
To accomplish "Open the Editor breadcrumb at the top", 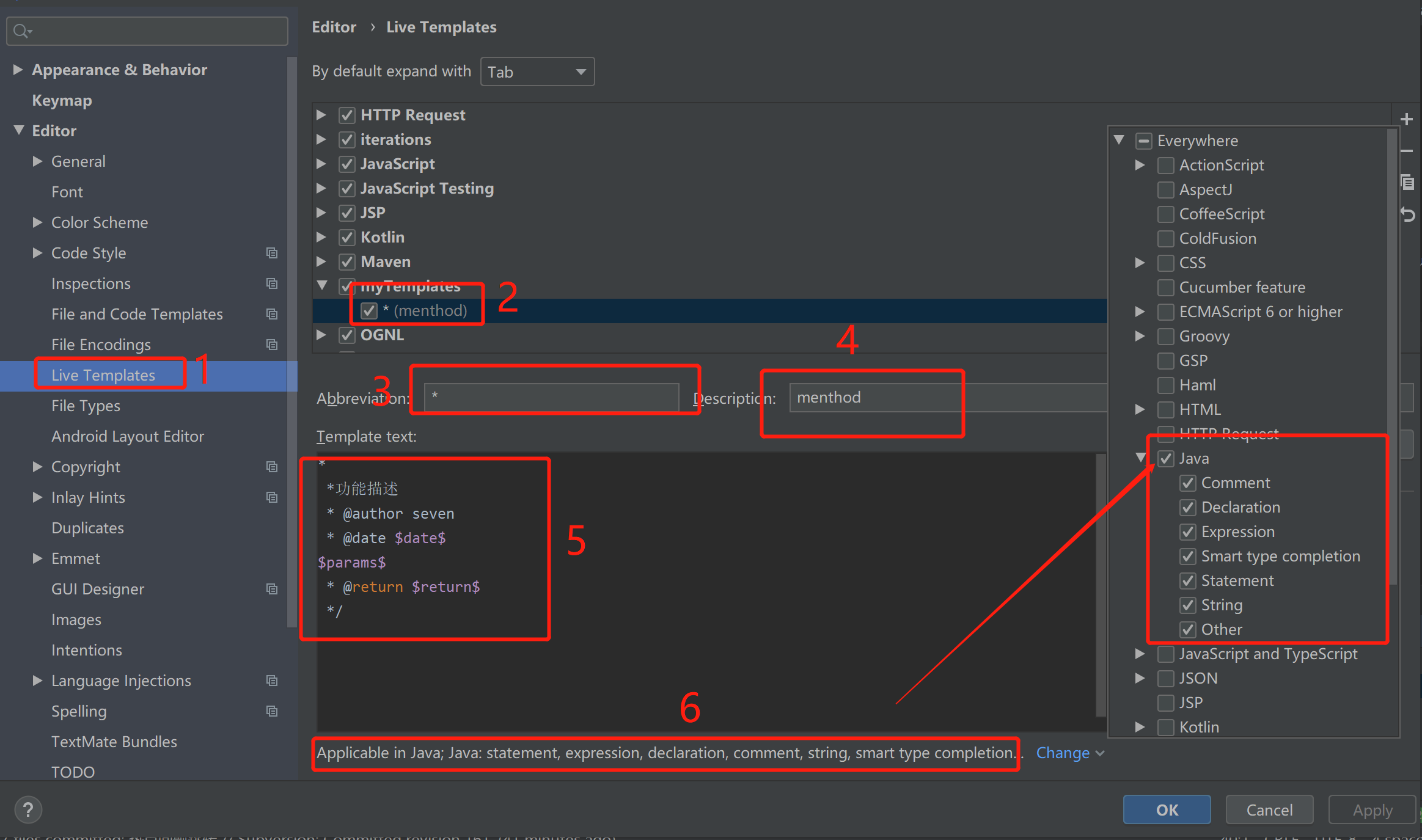I will coord(334,26).
